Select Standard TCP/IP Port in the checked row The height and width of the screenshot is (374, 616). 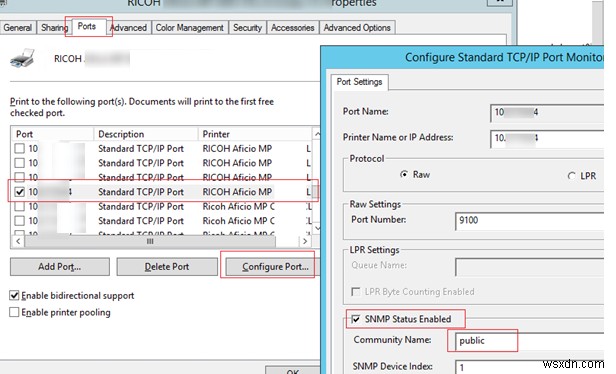coord(141,192)
